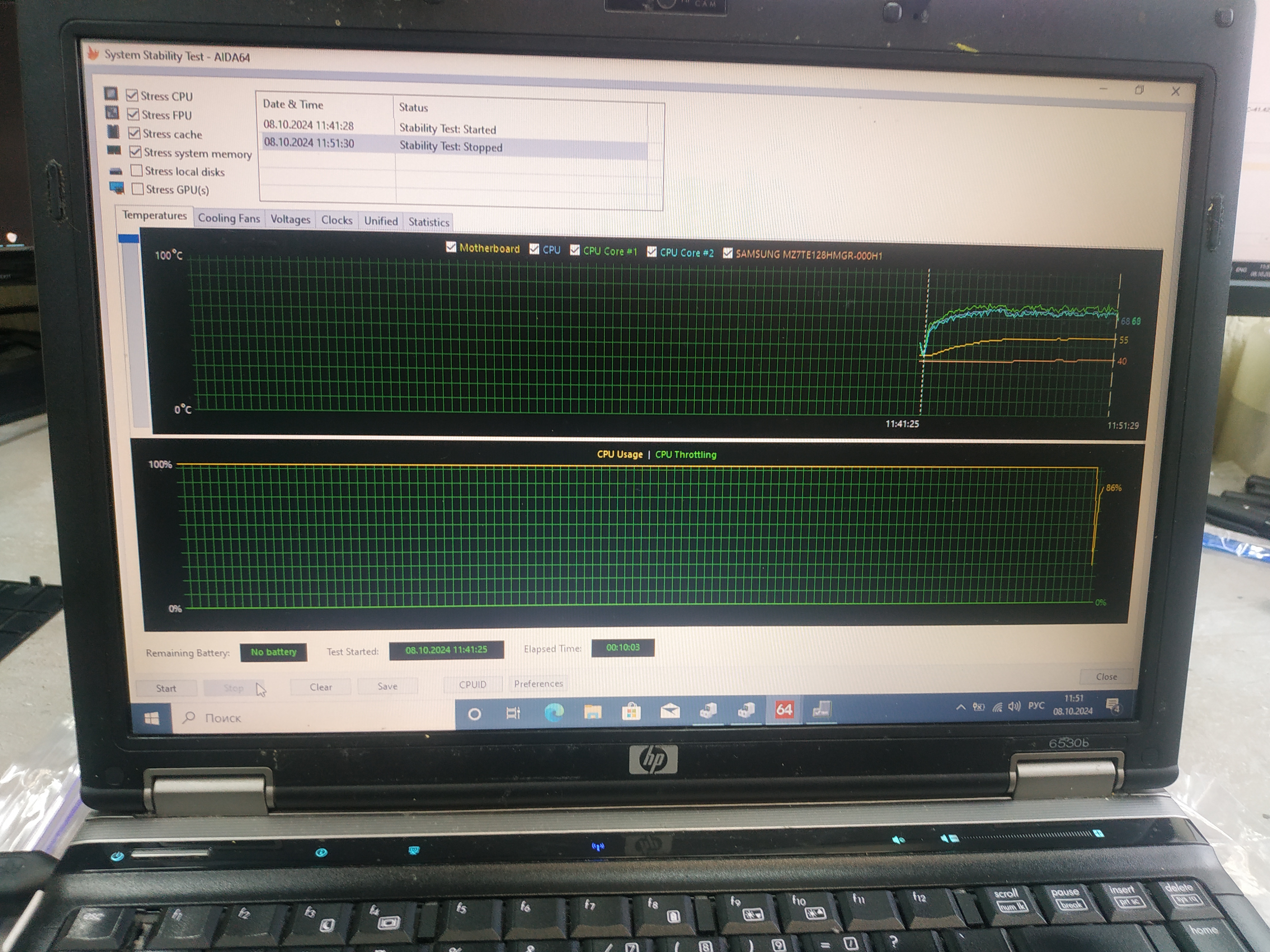Click the РУС language indicator
Screen dimensions: 1270x952
tap(1036, 706)
